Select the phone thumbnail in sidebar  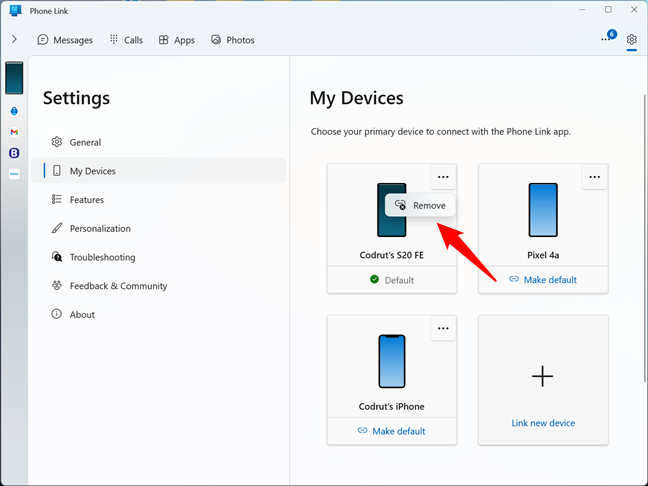(14, 78)
